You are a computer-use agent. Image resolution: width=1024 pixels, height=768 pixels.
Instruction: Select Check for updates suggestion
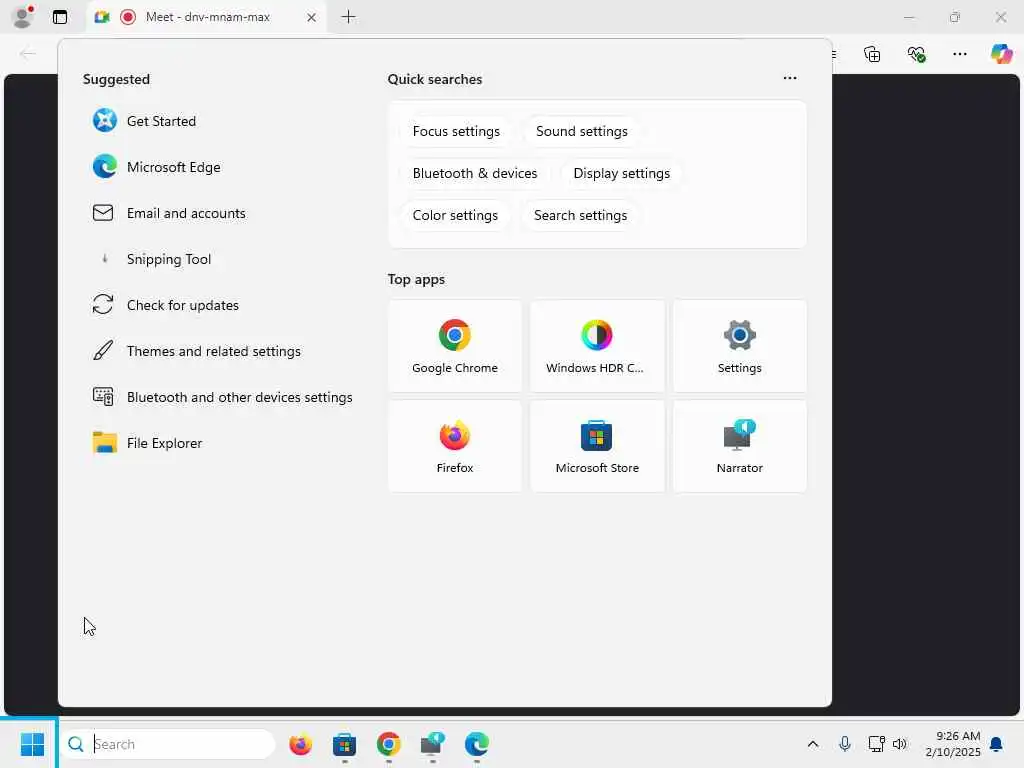point(166,305)
